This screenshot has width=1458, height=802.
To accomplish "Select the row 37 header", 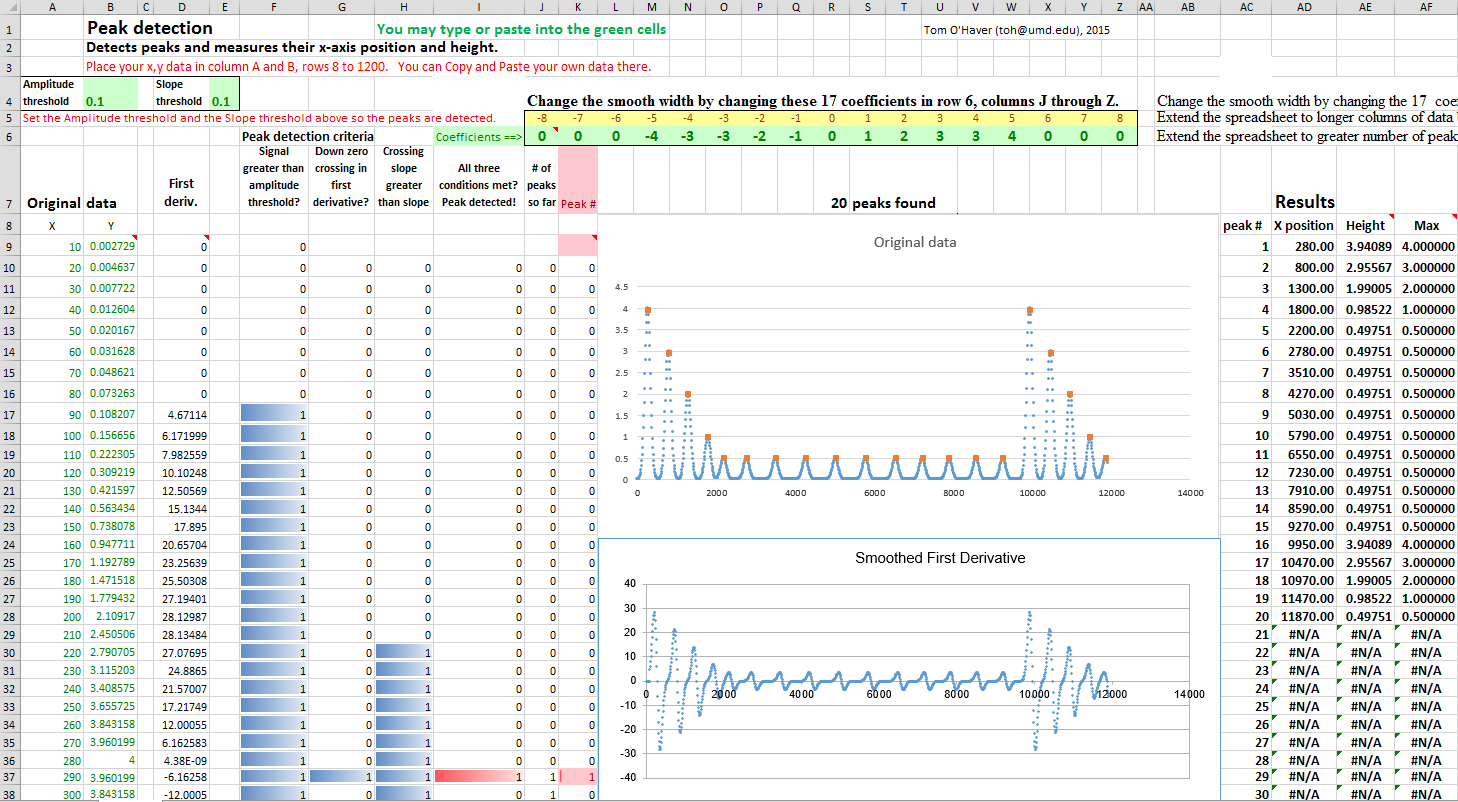I will (9, 777).
